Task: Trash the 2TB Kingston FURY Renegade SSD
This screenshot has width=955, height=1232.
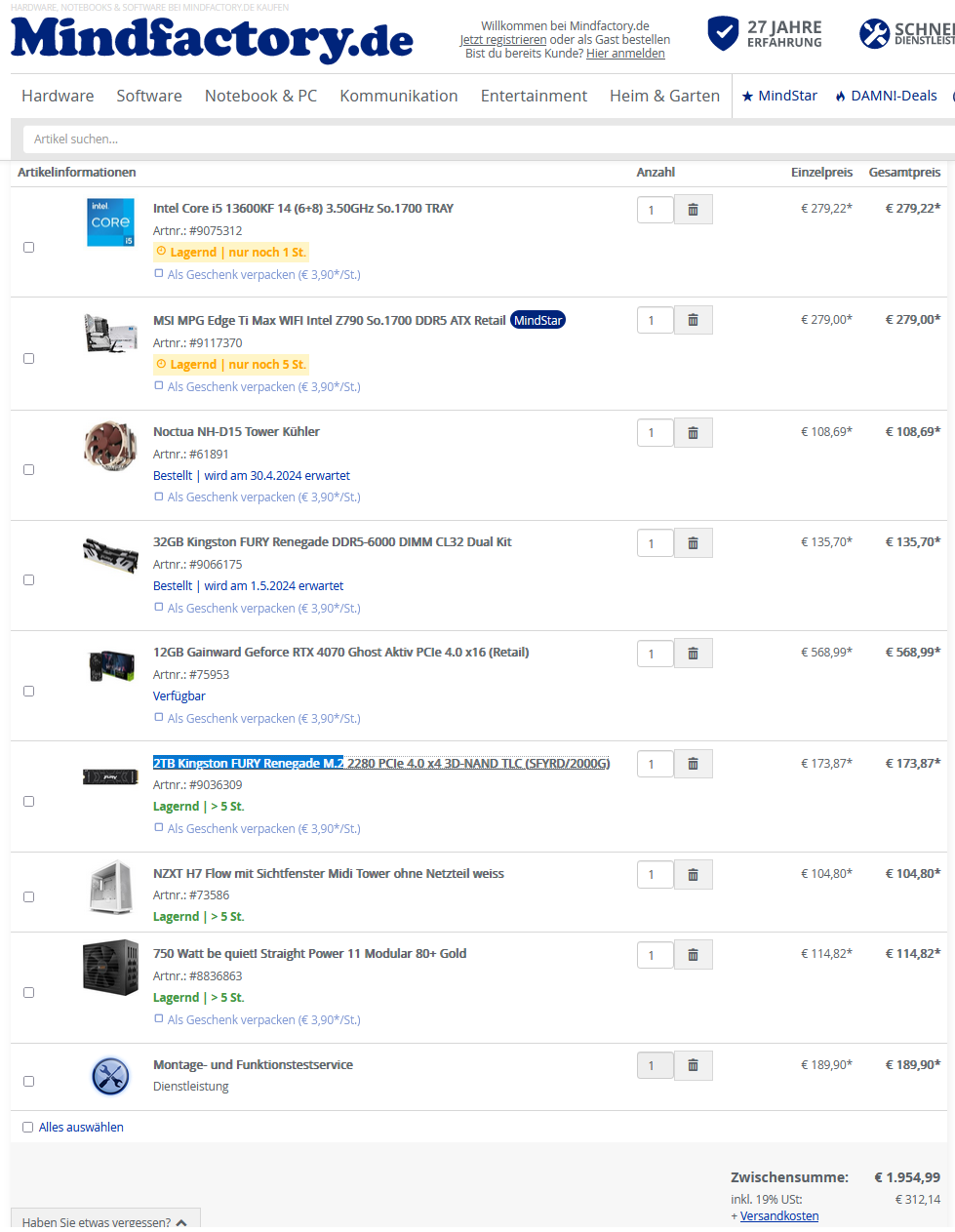Action: (x=693, y=764)
